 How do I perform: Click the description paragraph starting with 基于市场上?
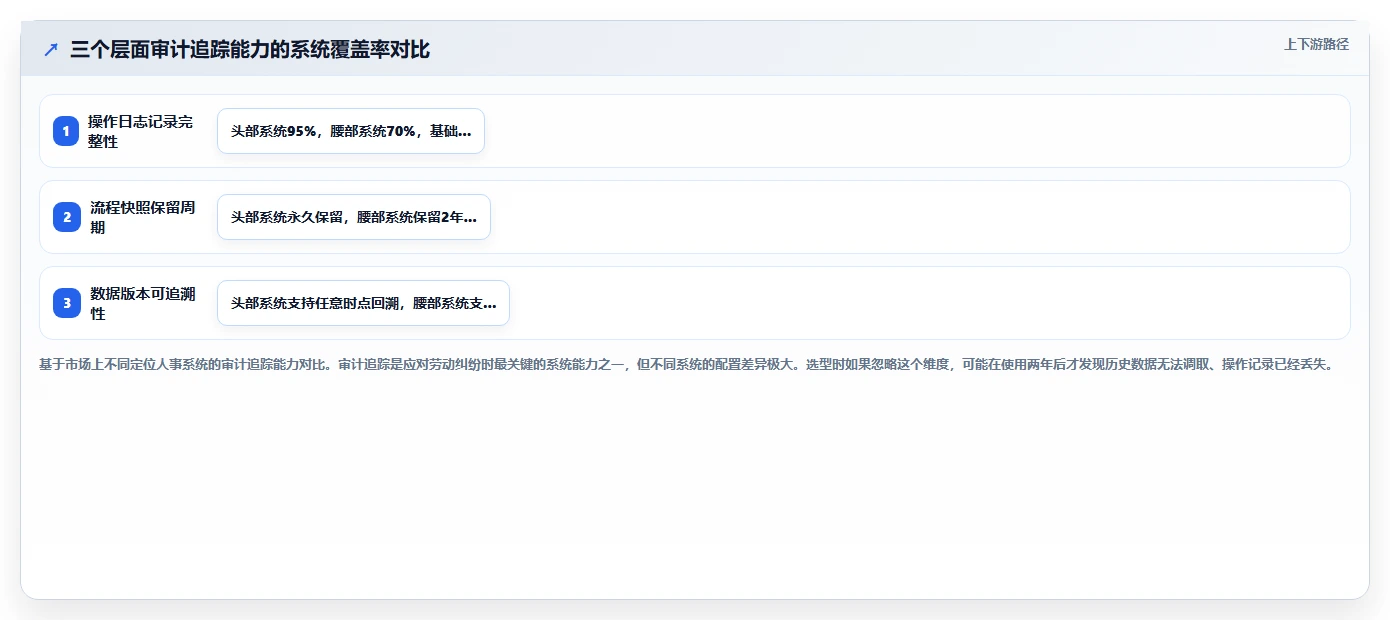[686, 365]
